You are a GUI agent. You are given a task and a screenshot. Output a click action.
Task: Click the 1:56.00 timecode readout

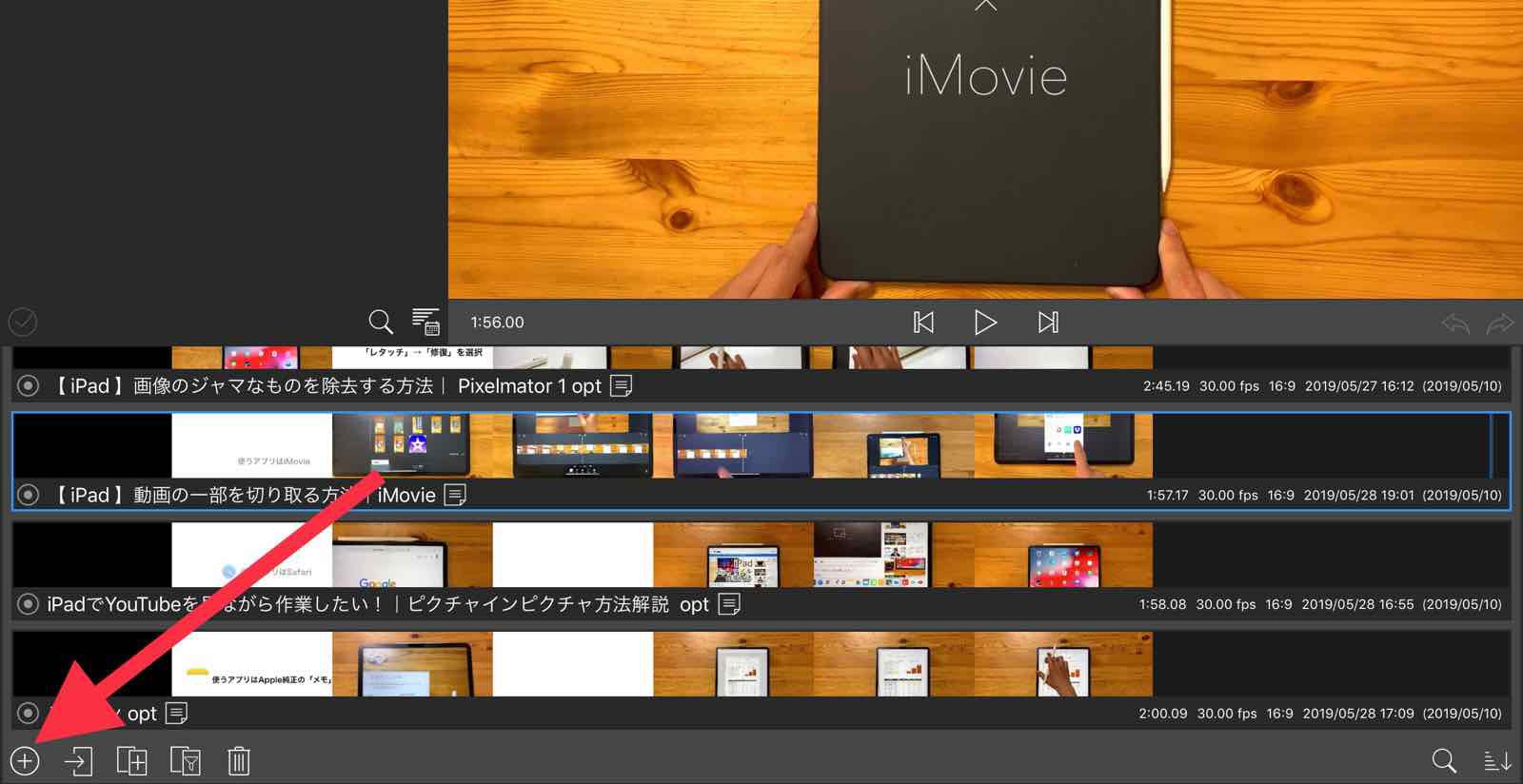(497, 323)
